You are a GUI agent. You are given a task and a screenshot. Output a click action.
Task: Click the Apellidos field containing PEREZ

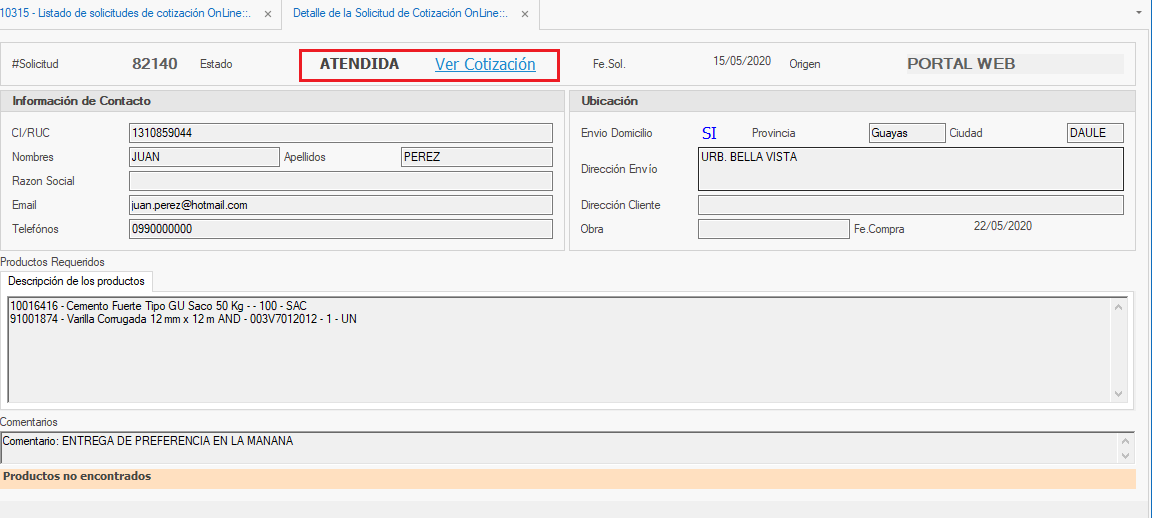pos(476,157)
